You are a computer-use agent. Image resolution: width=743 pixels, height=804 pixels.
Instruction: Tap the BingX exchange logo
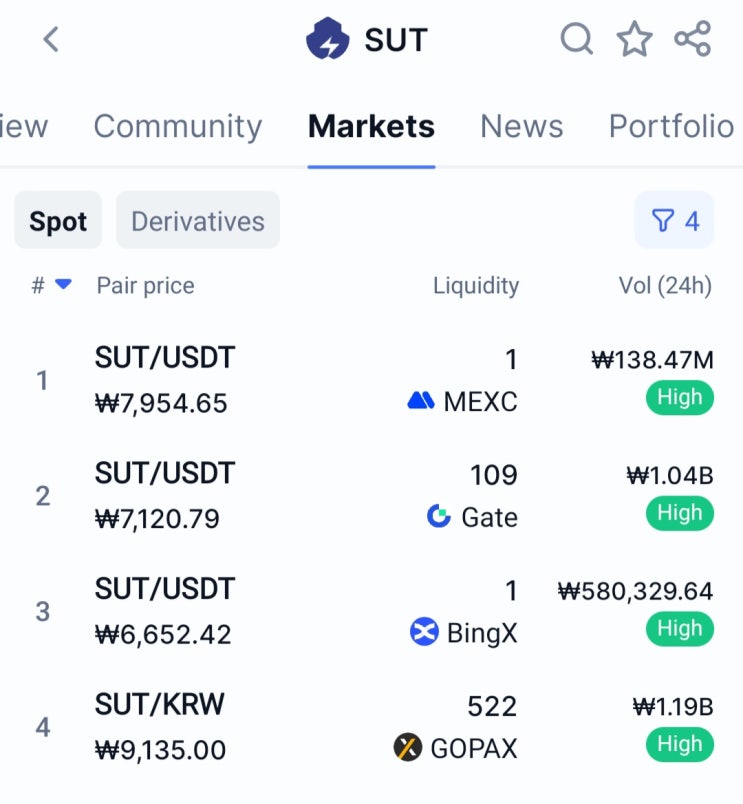(x=424, y=631)
